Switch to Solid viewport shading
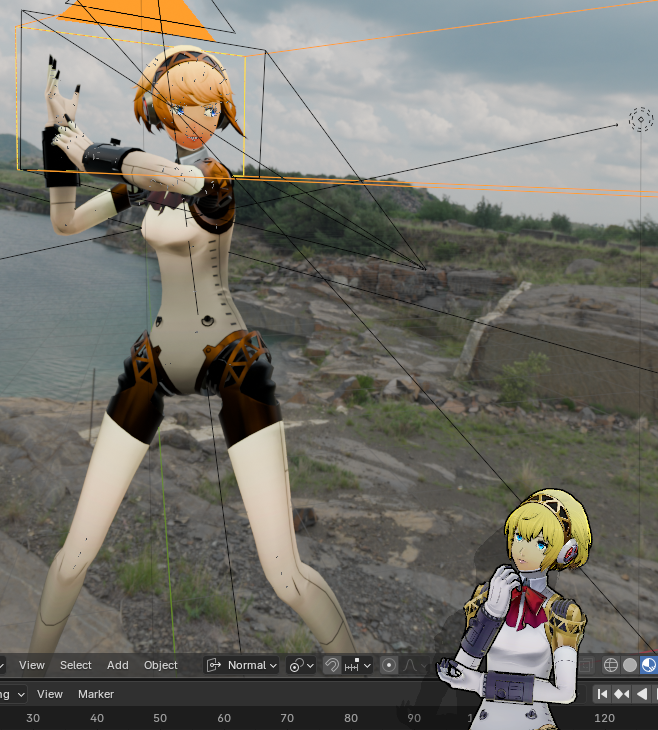Image resolution: width=658 pixels, height=730 pixels. click(x=630, y=665)
